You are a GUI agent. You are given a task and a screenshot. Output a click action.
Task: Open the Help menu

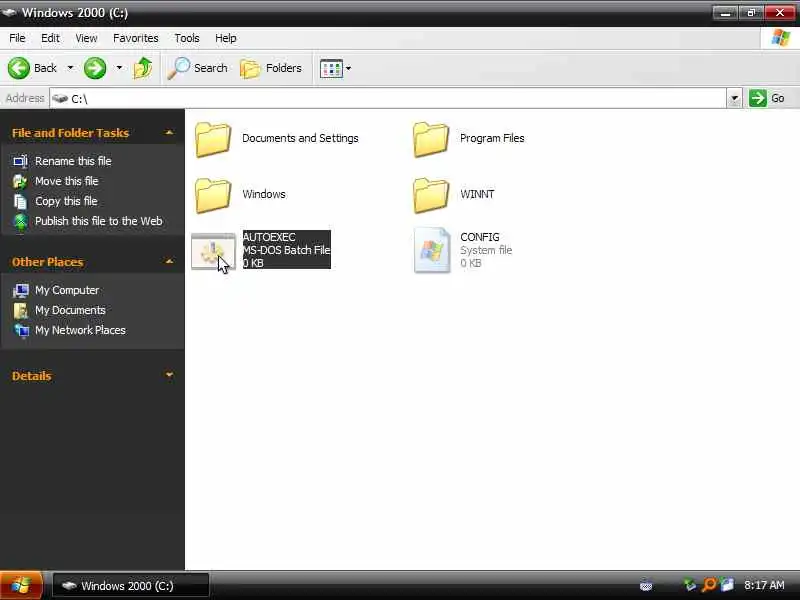pos(226,38)
